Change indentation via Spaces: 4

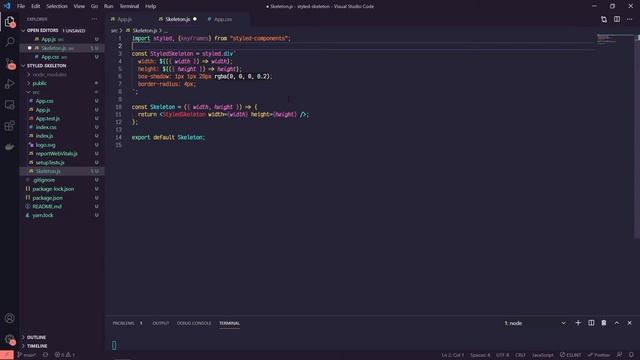(480, 355)
